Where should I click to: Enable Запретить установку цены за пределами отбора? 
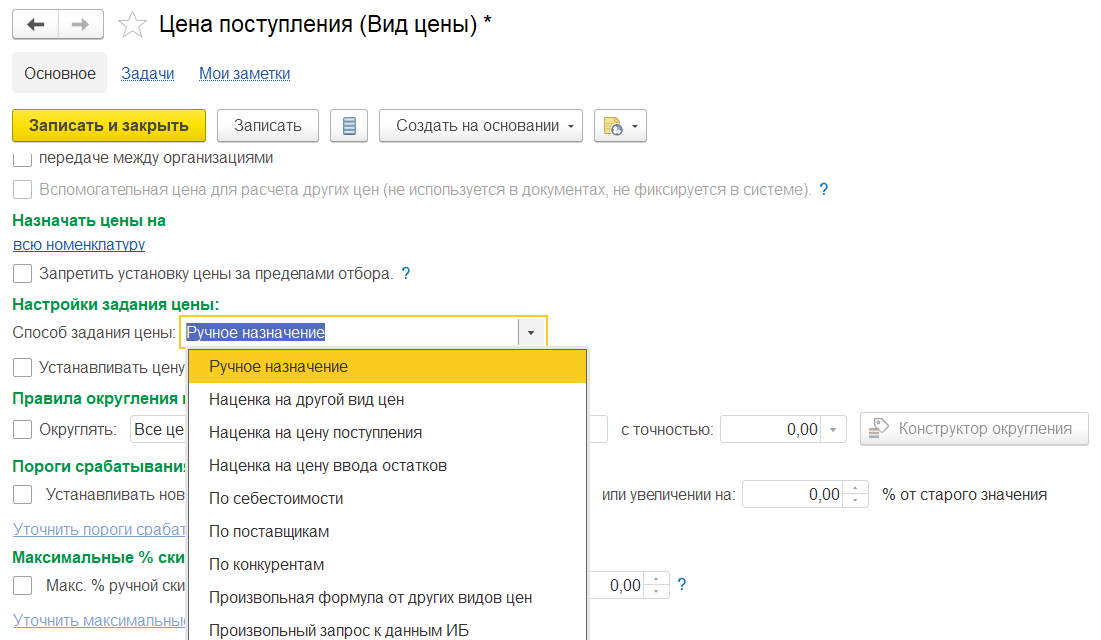[x=22, y=273]
